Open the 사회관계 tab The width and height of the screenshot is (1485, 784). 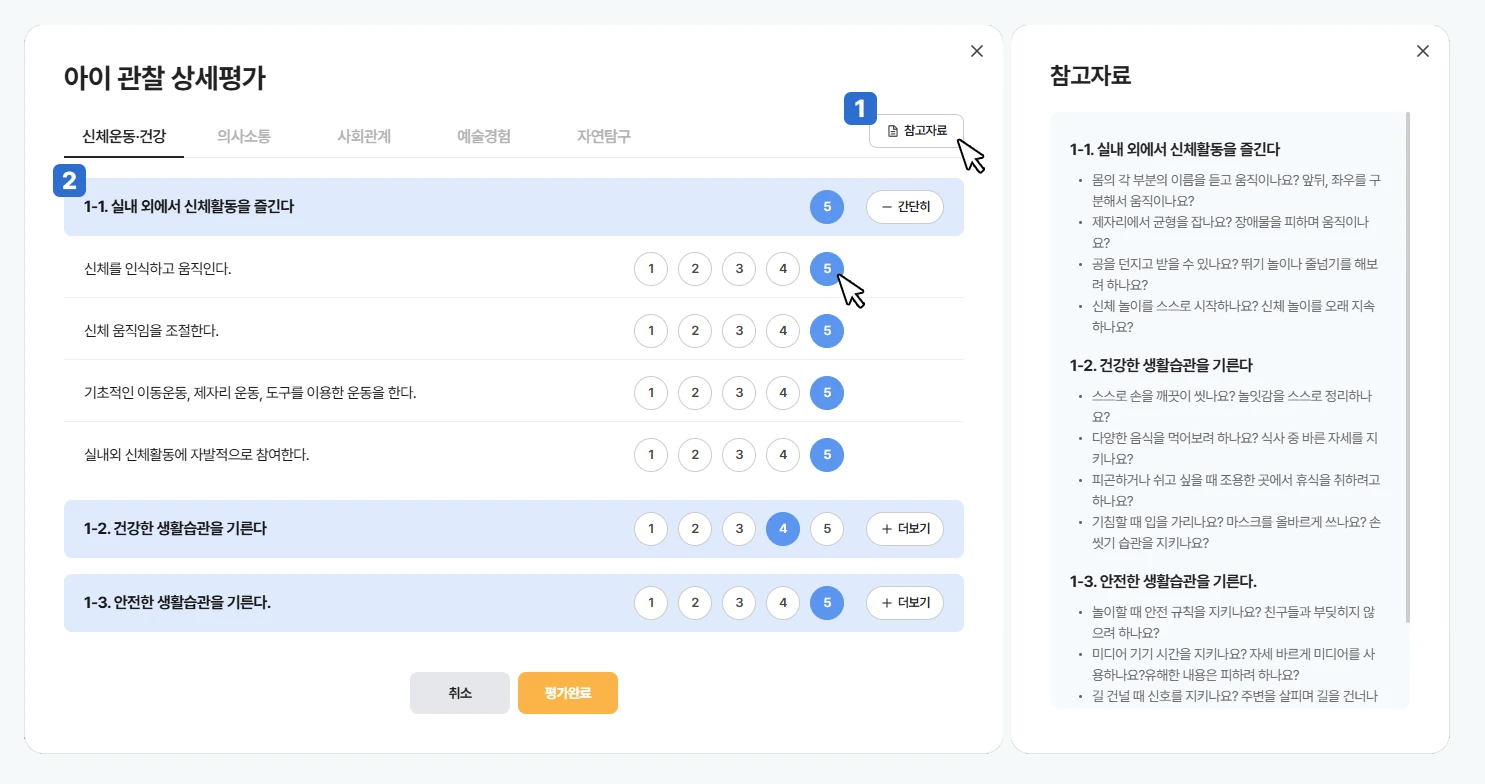(364, 136)
